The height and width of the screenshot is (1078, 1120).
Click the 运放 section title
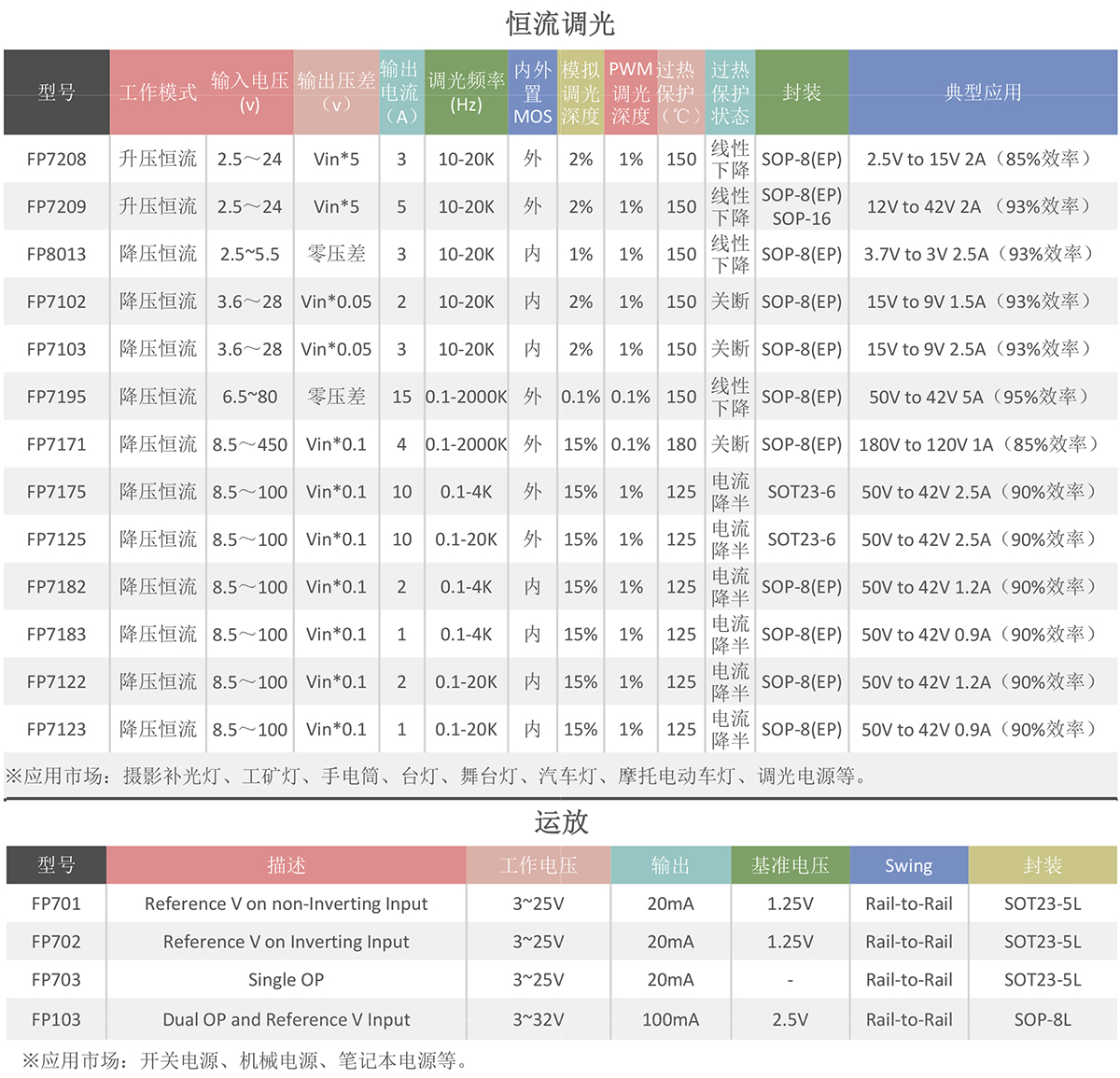point(560,822)
